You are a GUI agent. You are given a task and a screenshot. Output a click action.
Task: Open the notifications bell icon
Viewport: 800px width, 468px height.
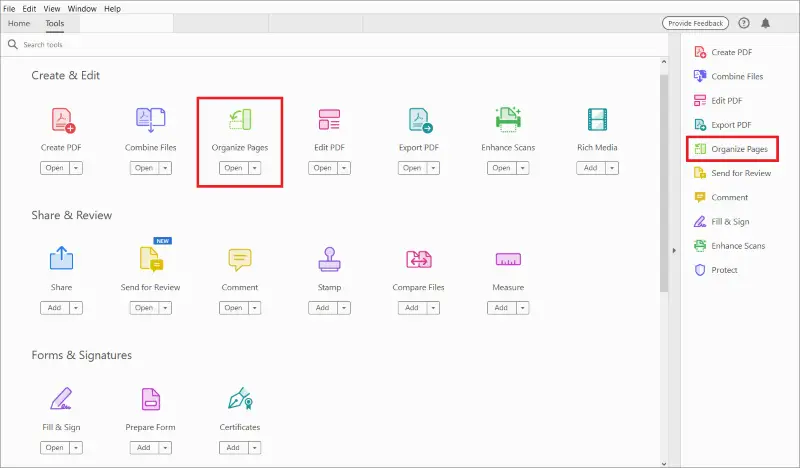click(x=765, y=23)
